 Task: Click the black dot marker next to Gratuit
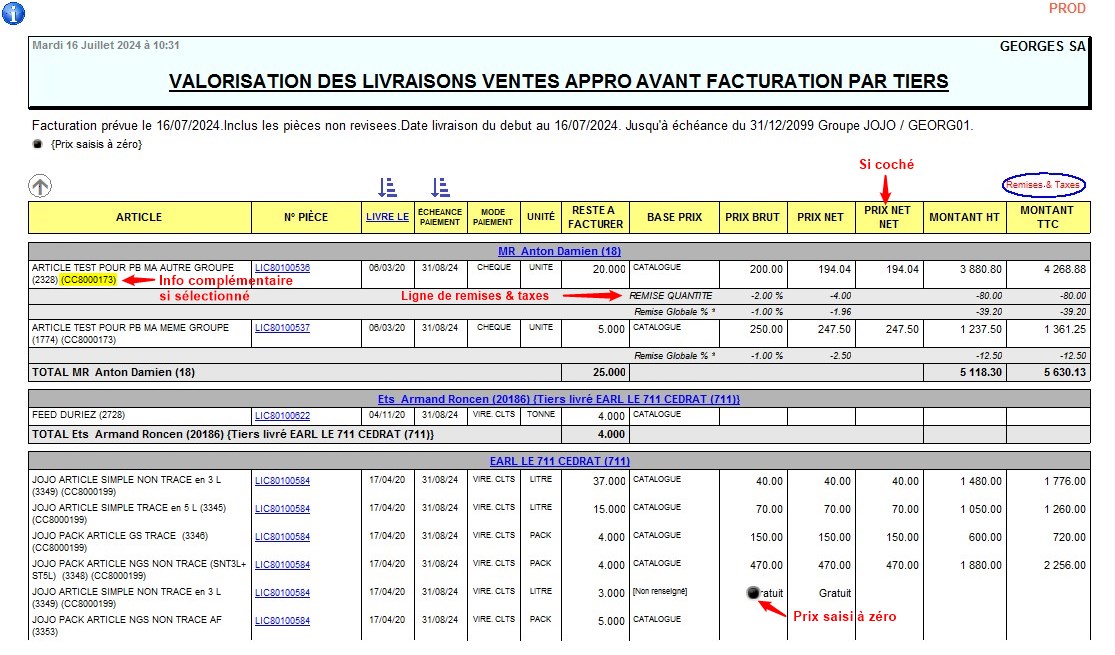click(x=753, y=593)
